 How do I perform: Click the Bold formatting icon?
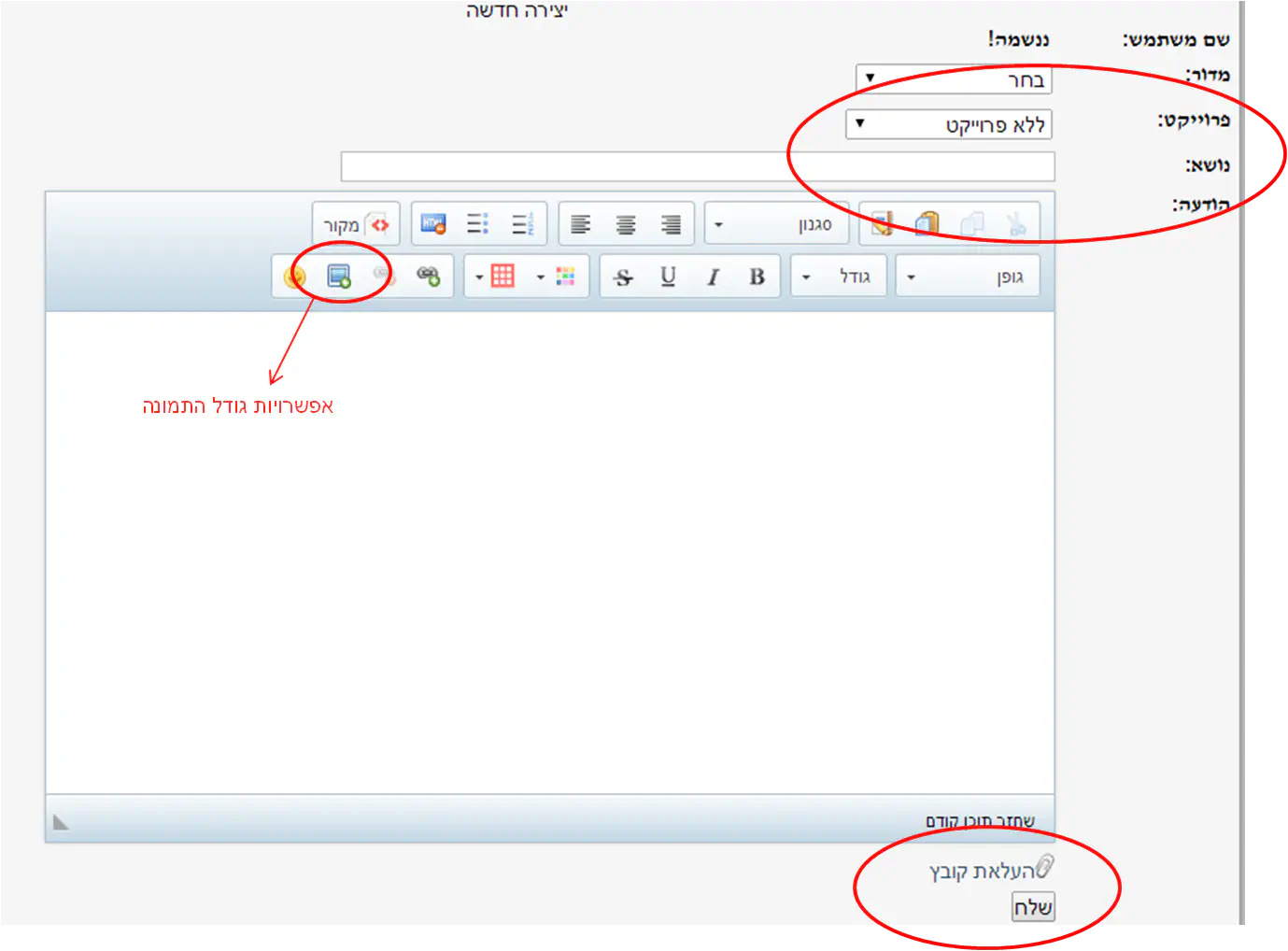point(757,277)
